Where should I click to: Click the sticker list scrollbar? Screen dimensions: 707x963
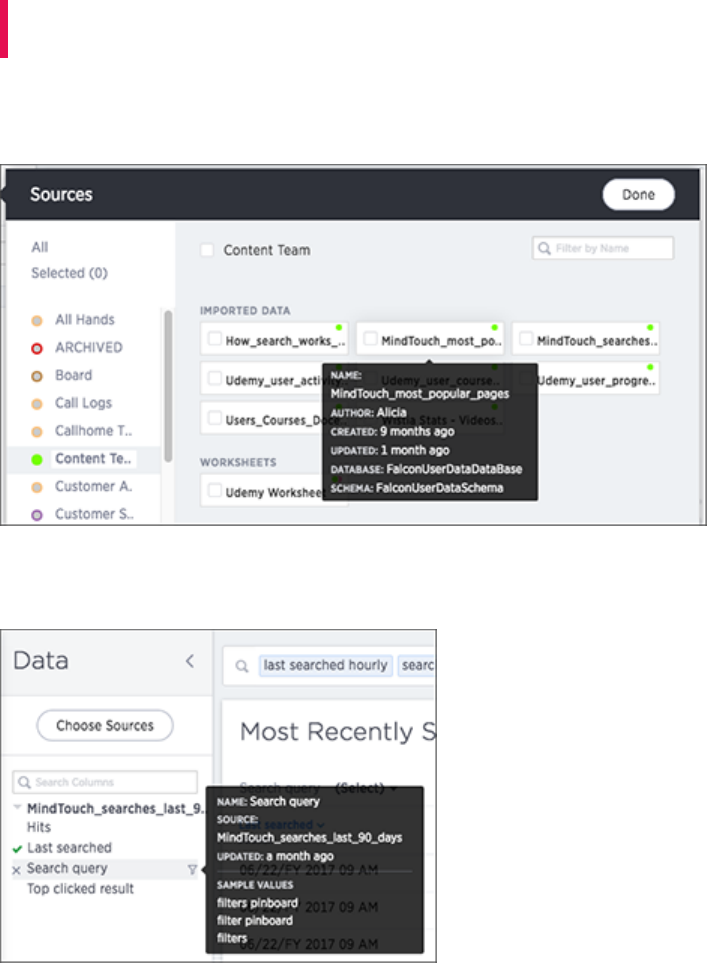coord(168,386)
